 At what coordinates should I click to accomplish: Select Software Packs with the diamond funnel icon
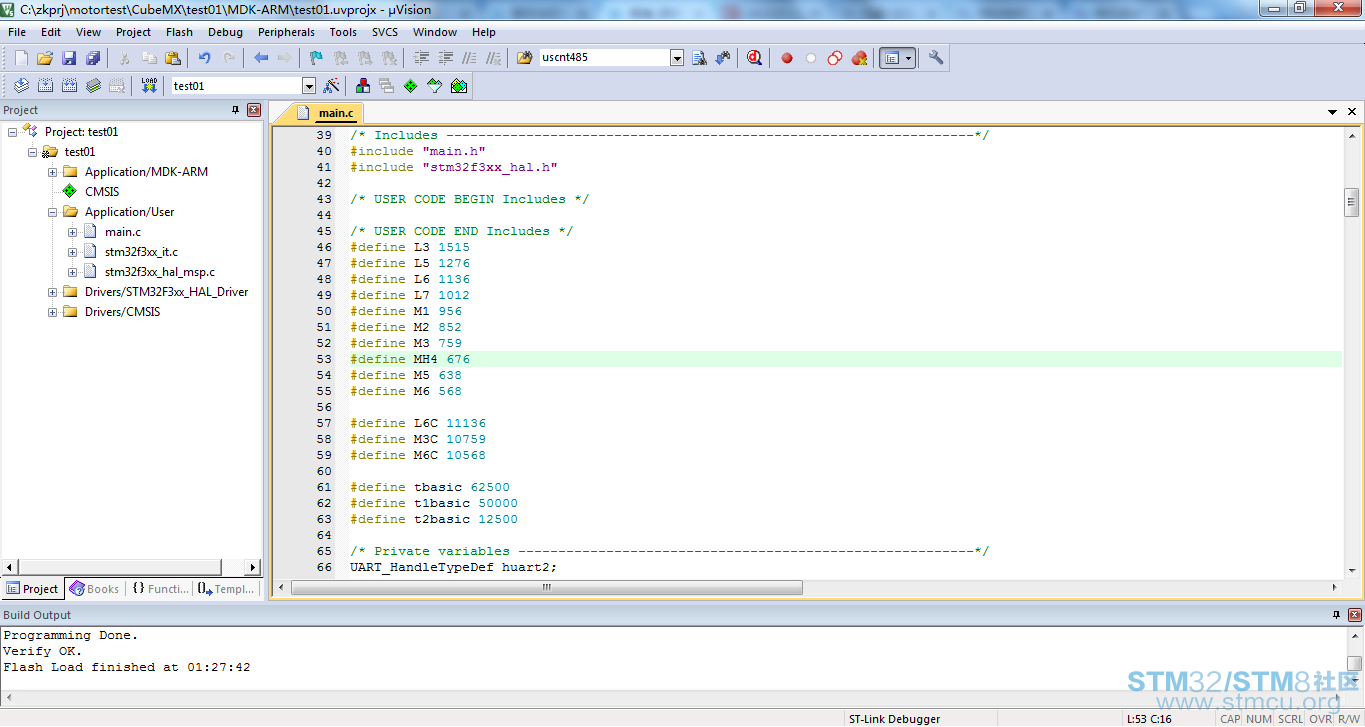435,86
